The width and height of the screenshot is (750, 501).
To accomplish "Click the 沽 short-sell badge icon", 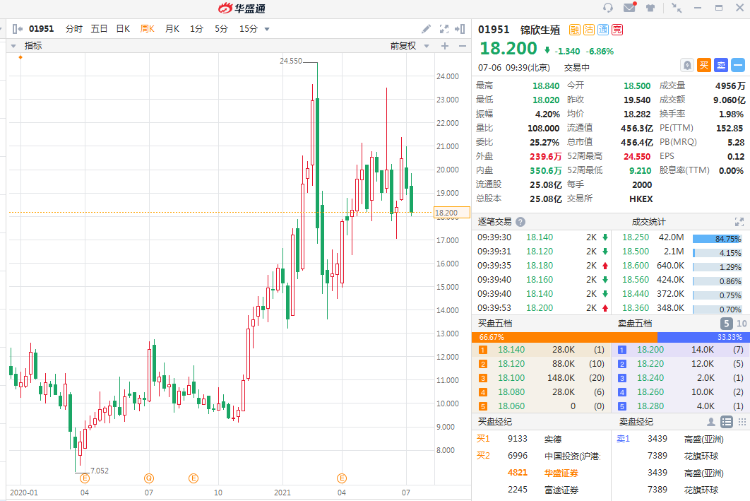I will (589, 30).
